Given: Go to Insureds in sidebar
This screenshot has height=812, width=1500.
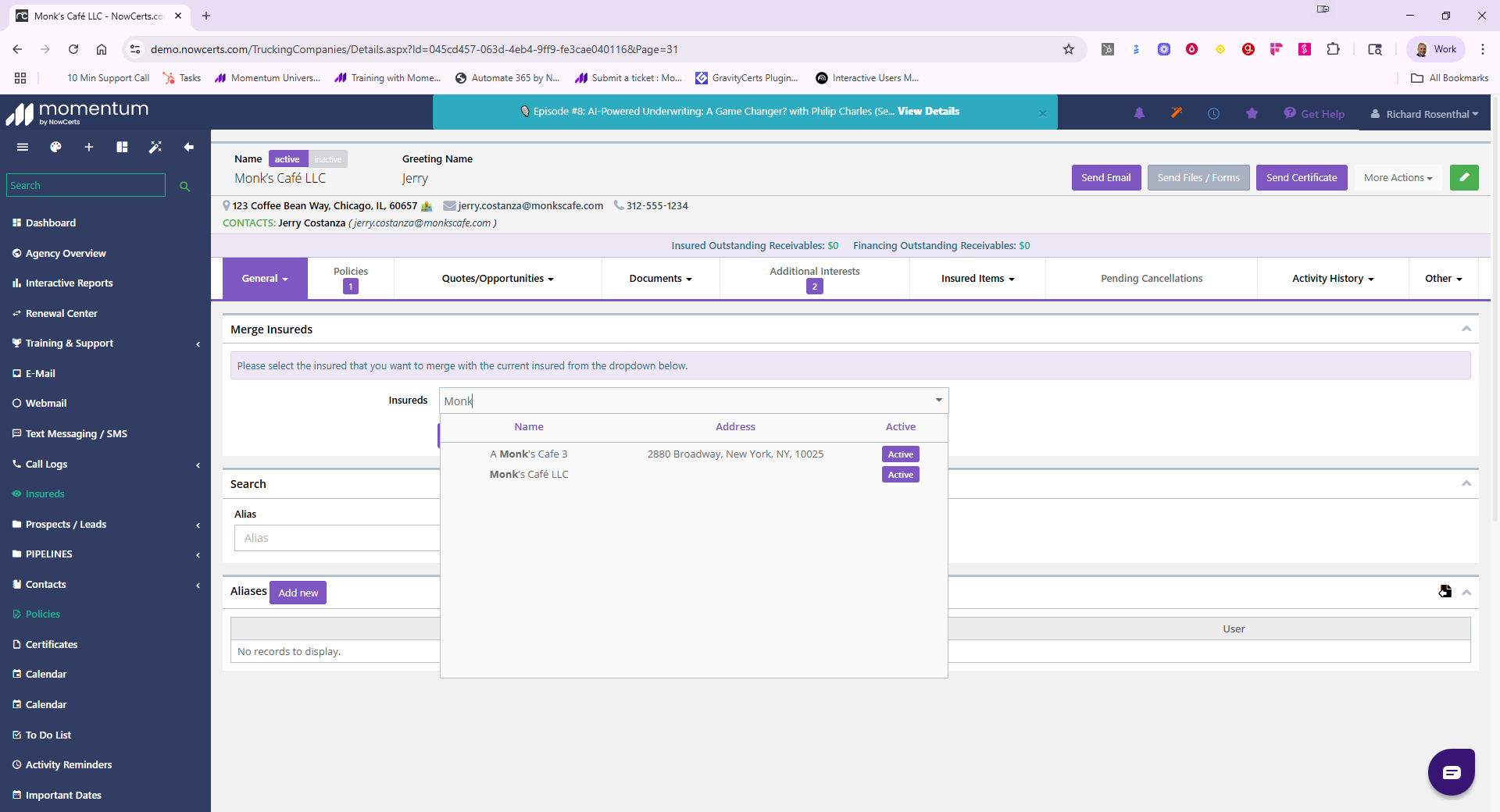Looking at the screenshot, I should pos(45,494).
